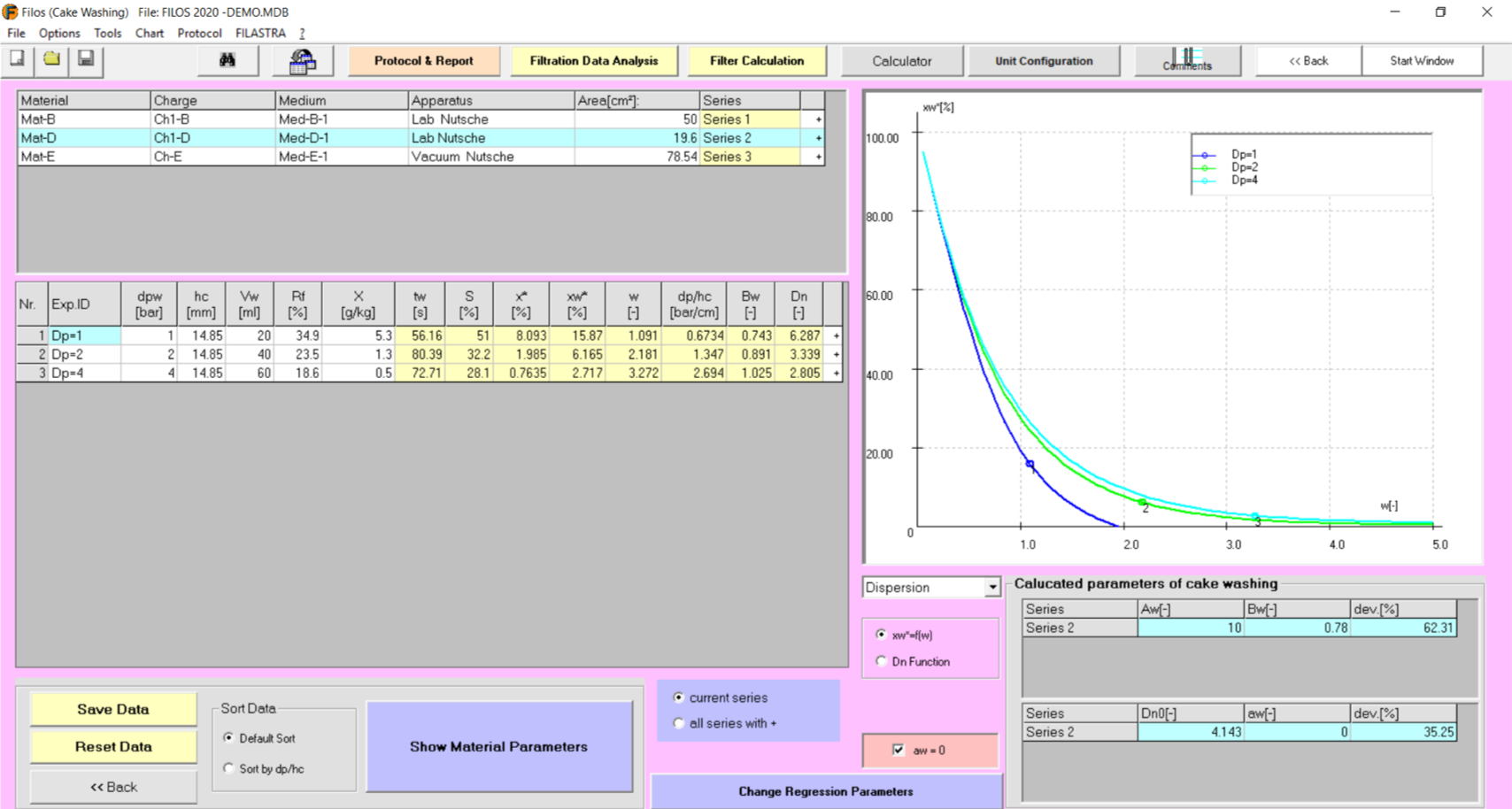Click the New file toolbar icon
This screenshot has height=809, width=1512.
[17, 59]
